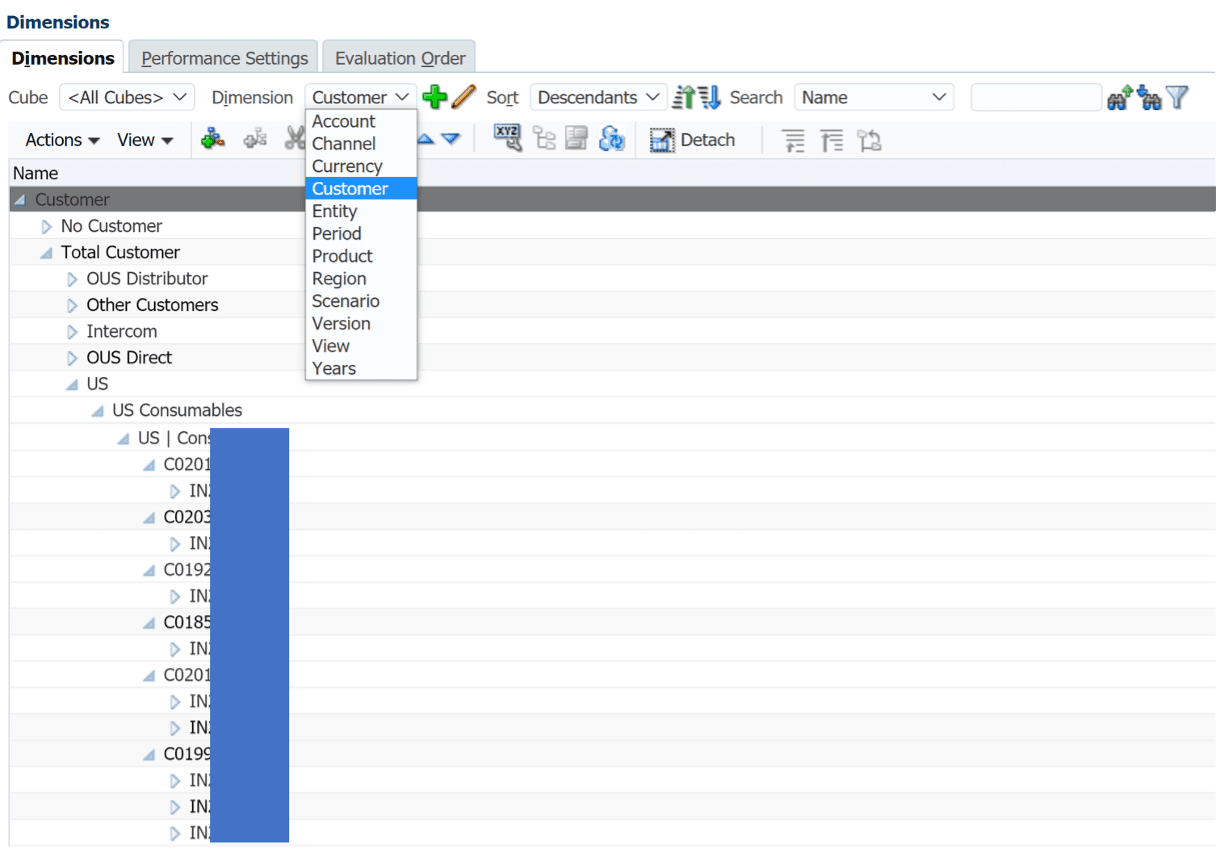Choose Scenario in the dimension dropdown list
This screenshot has width=1220, height=856.
[x=345, y=301]
